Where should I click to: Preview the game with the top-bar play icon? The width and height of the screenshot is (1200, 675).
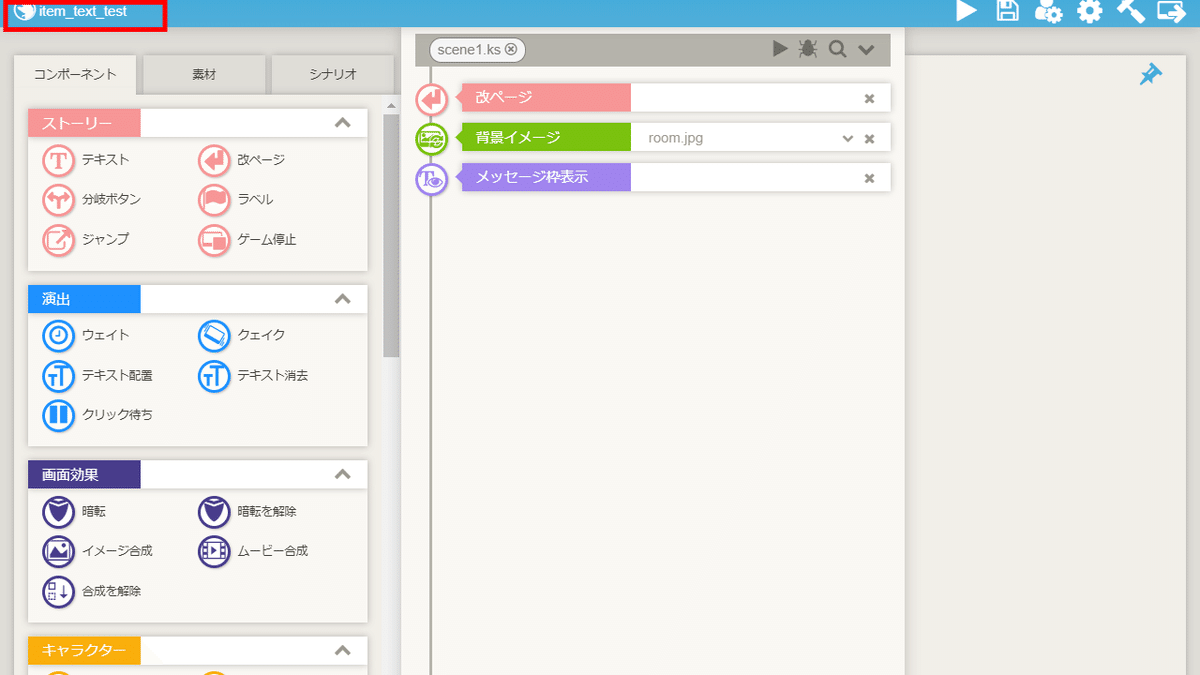(966, 11)
